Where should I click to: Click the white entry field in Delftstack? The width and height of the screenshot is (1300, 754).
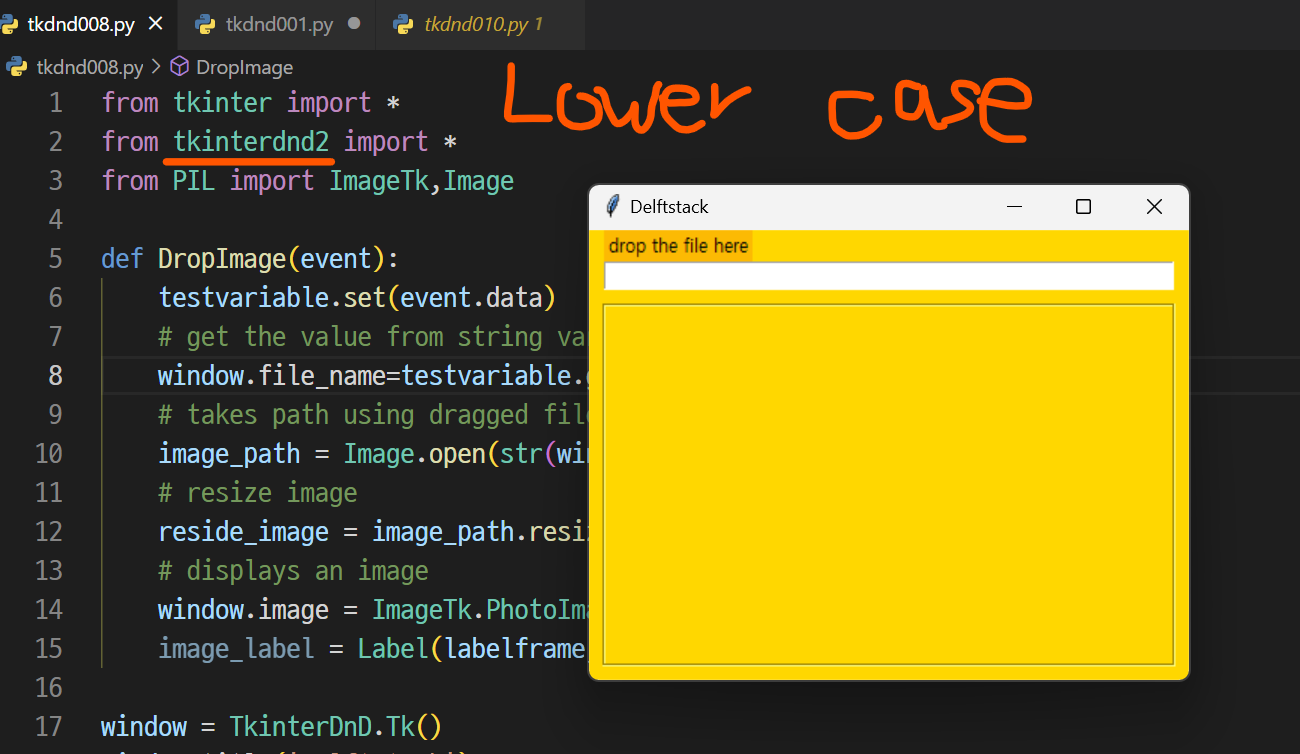click(888, 276)
